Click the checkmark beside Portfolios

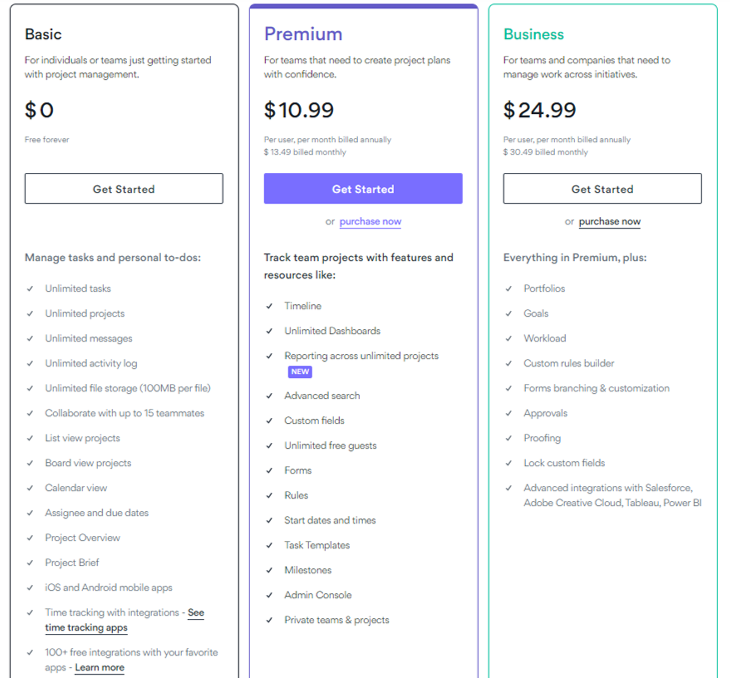pos(509,289)
